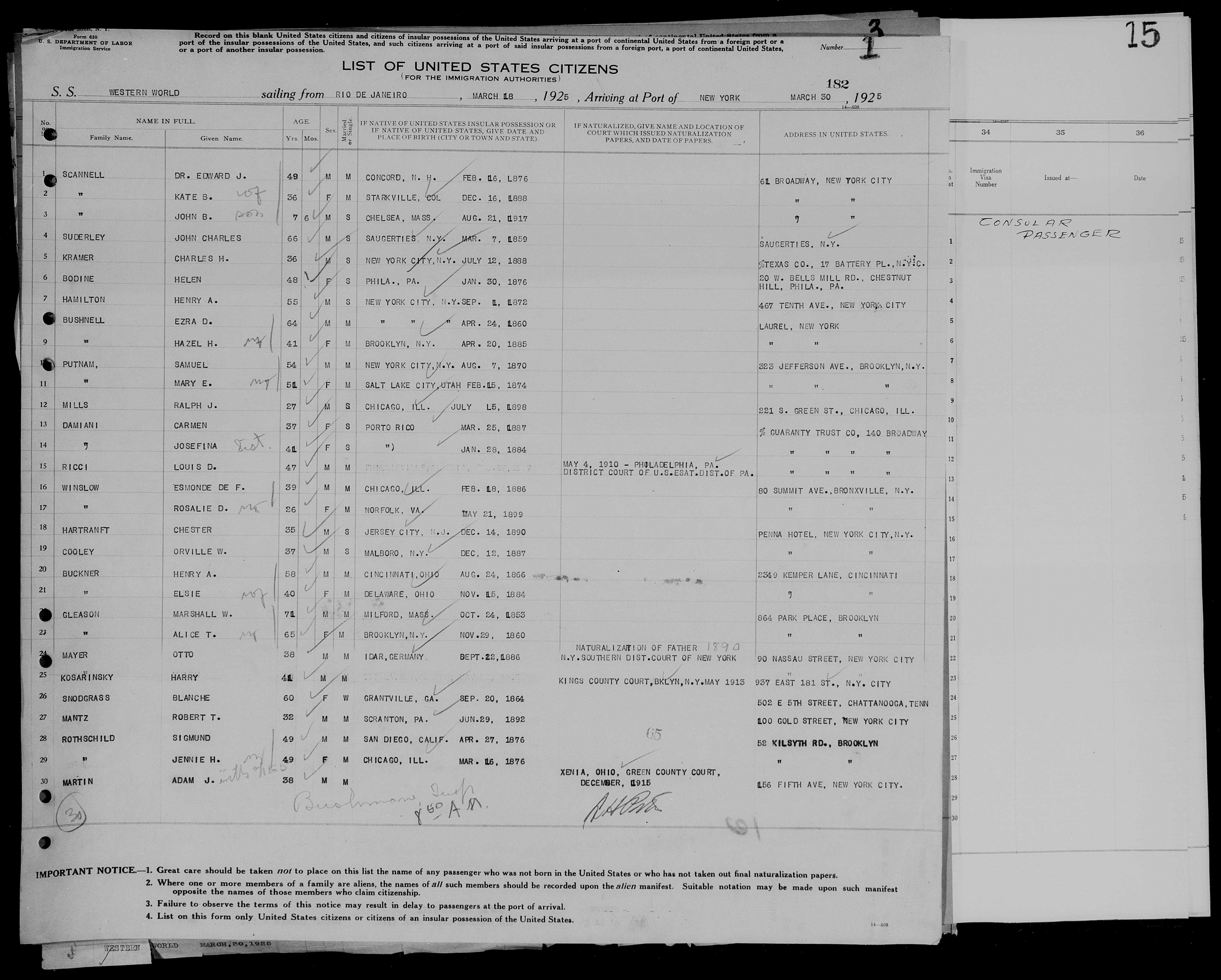
Task: Select address '61 BROADWAY, NEW YORK CITY'
Action: (826, 181)
